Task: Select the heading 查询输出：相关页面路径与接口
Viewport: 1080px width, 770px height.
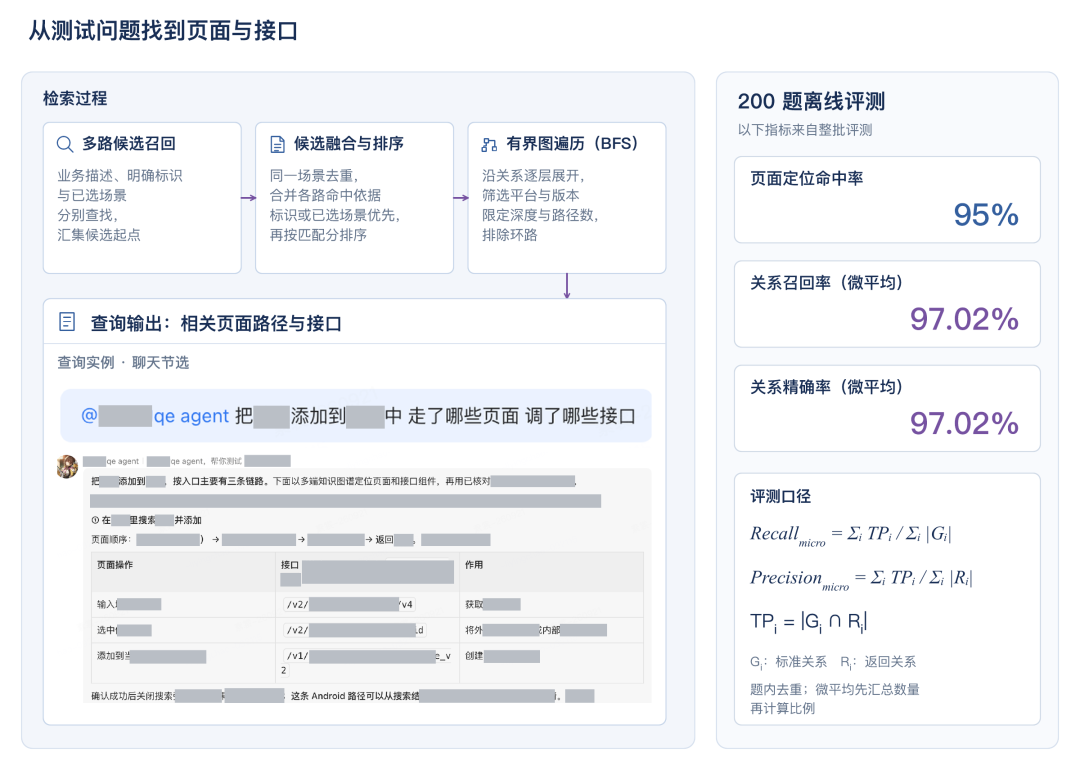Action: 216,323
